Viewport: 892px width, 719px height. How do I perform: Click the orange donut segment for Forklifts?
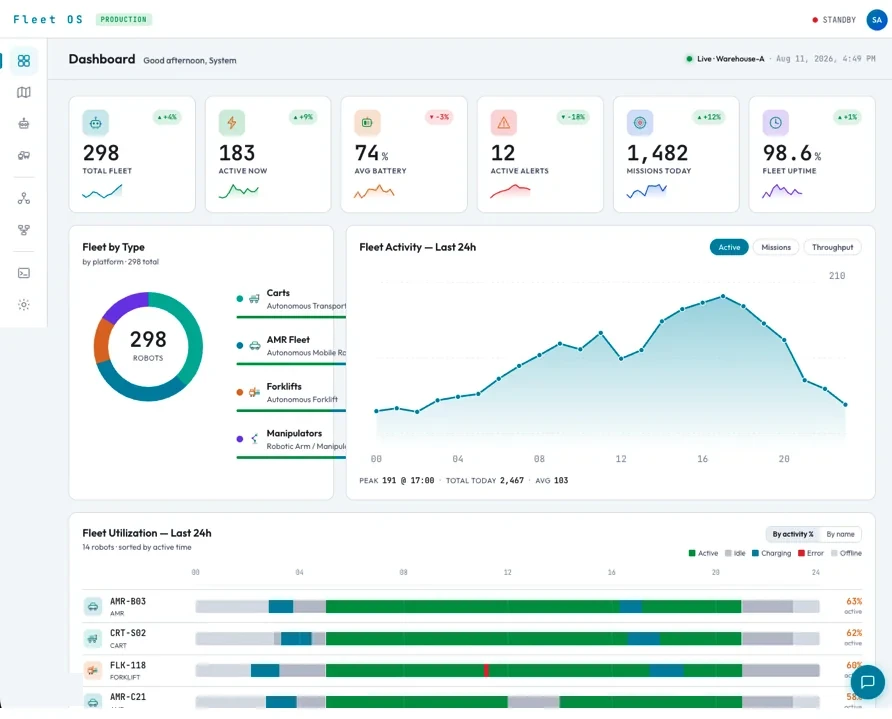point(103,341)
